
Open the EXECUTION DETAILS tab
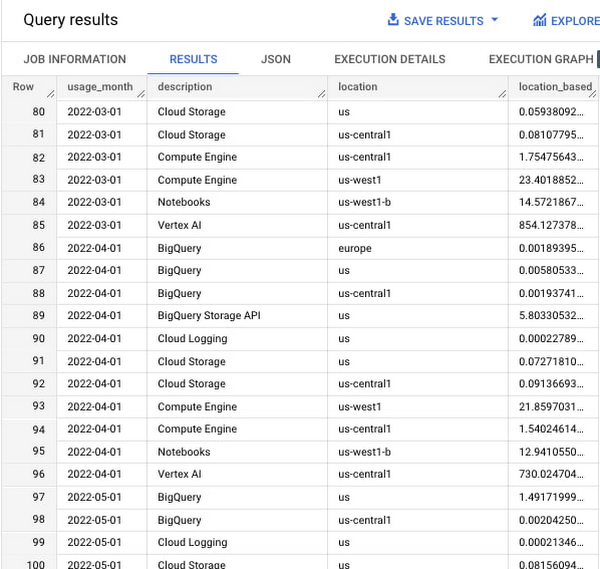(390, 59)
